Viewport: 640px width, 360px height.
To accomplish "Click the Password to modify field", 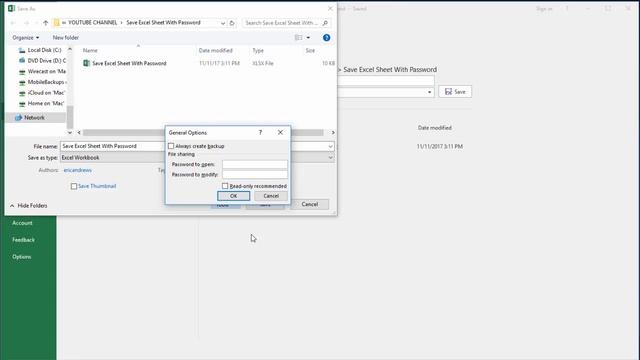I will pos(255,174).
